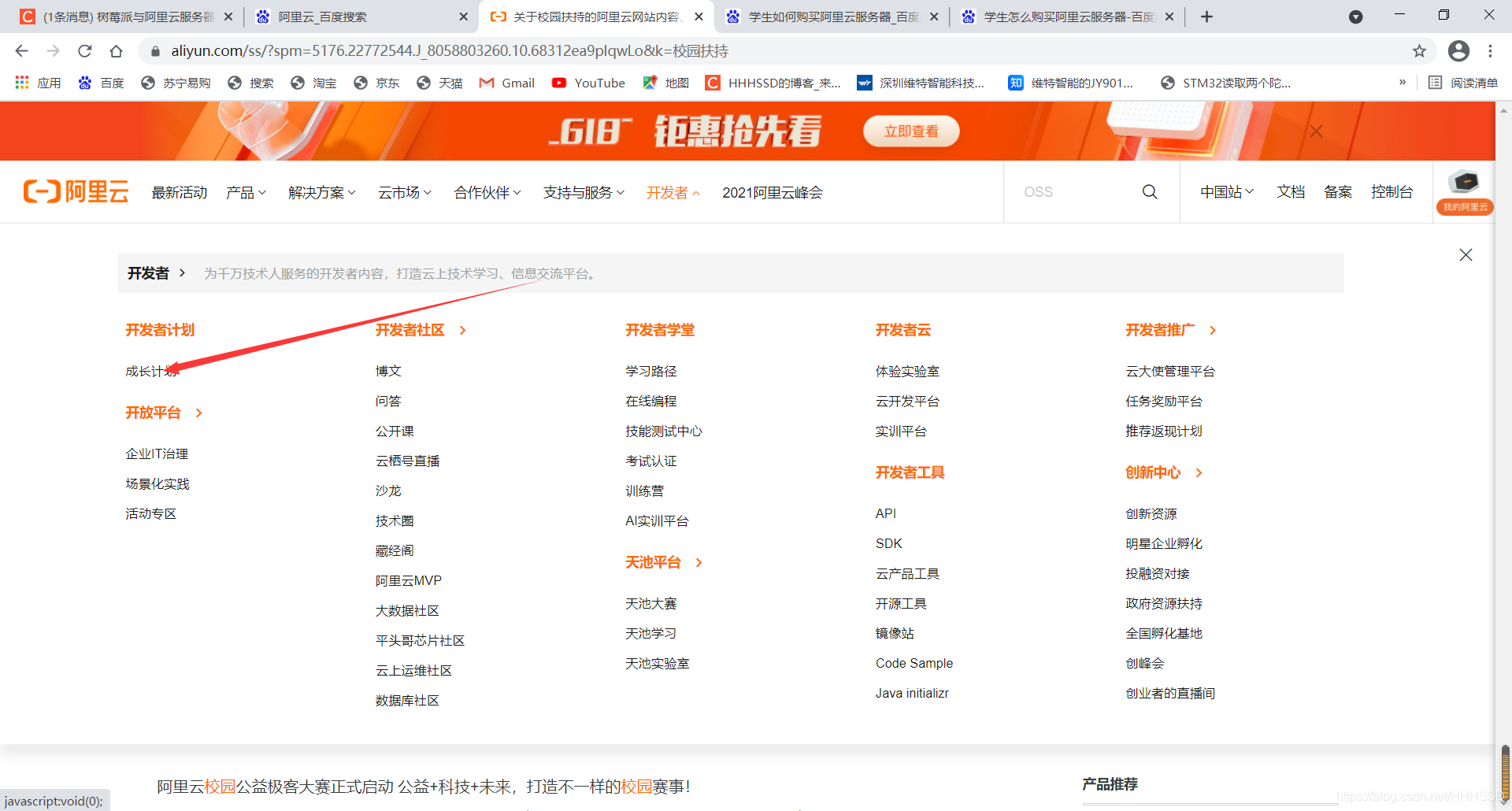
Task: Open the Code Sample link
Action: 914,663
